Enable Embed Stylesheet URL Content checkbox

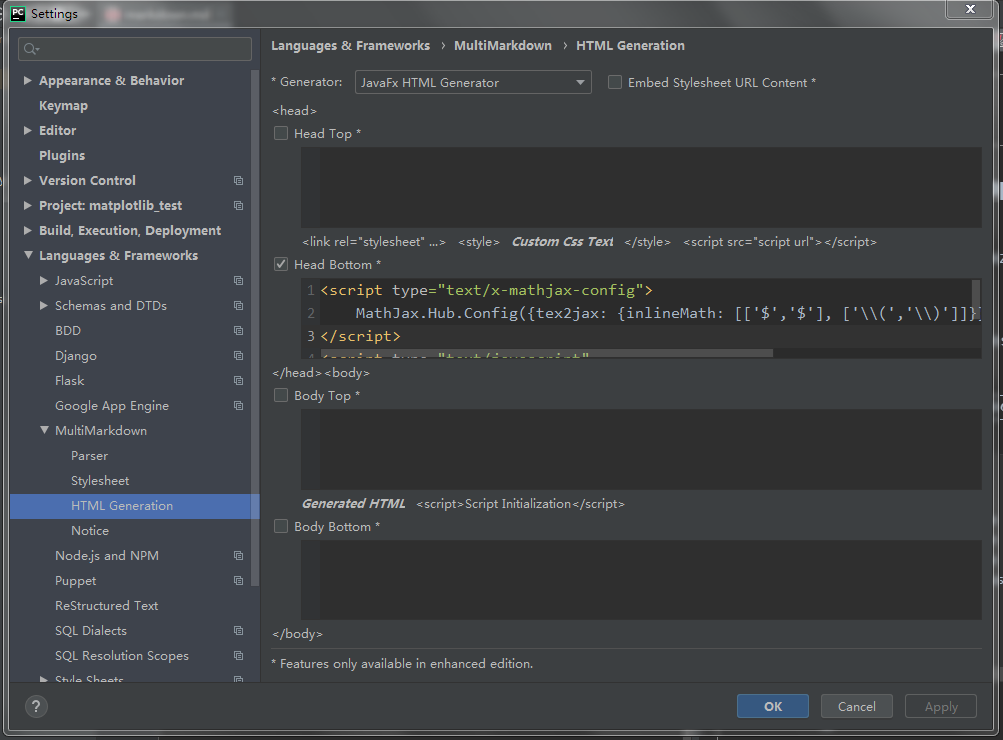coord(615,82)
